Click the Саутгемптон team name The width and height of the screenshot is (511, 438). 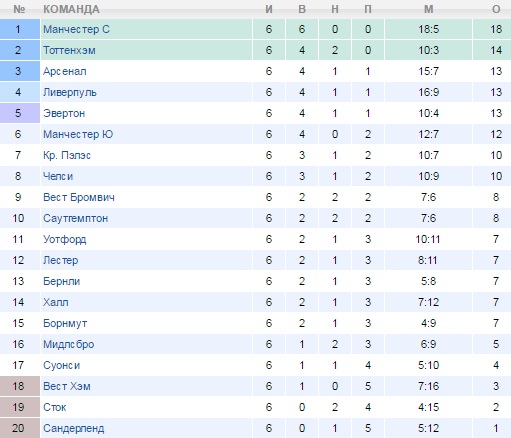pos(75,218)
